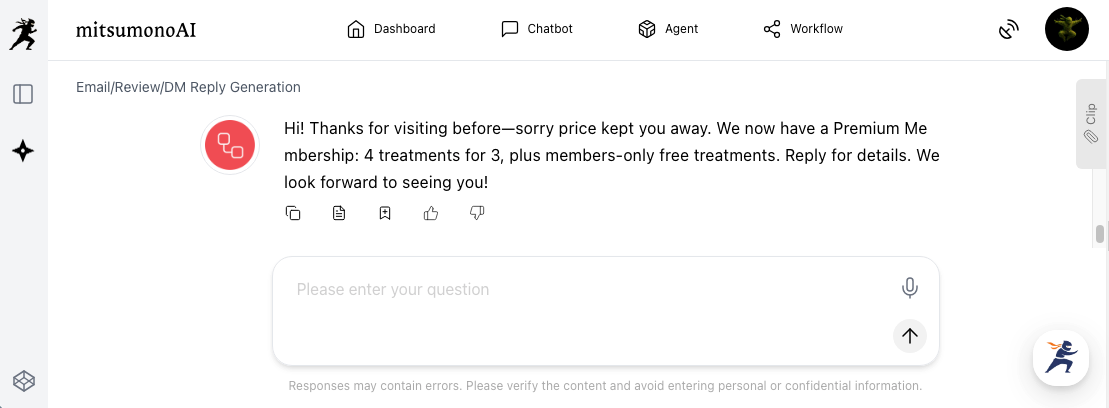Expand the Clip side panel
Viewport: 1109px width, 408px height.
point(1090,123)
